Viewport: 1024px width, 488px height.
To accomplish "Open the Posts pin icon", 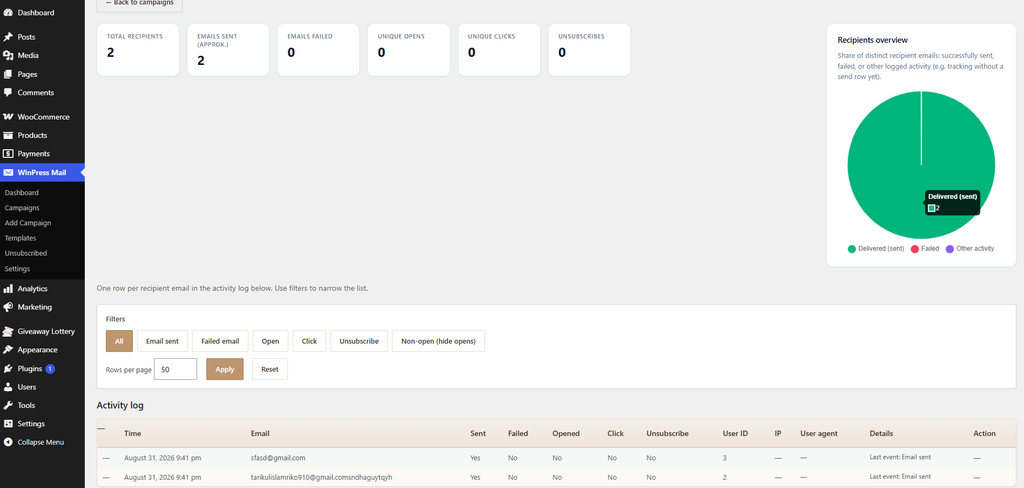I will pos(8,37).
